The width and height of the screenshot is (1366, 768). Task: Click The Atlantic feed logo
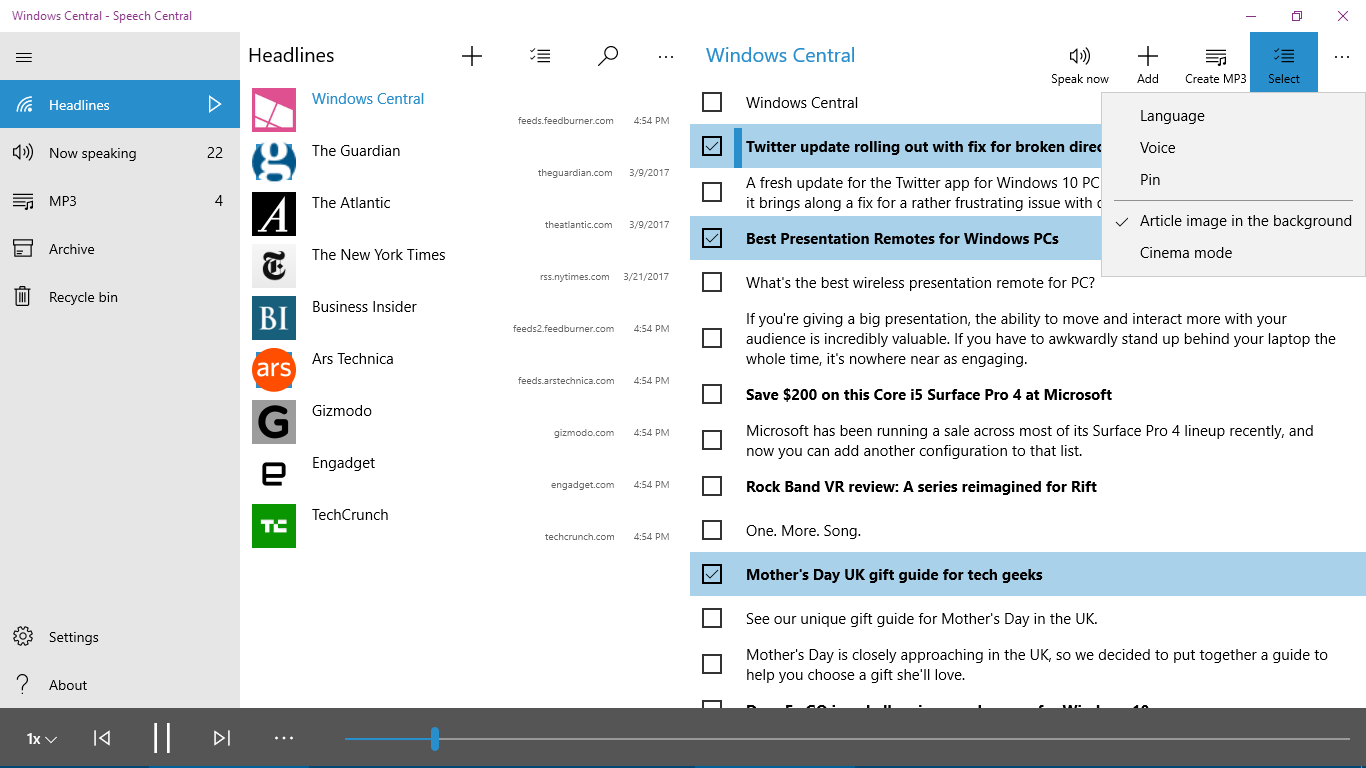(274, 214)
